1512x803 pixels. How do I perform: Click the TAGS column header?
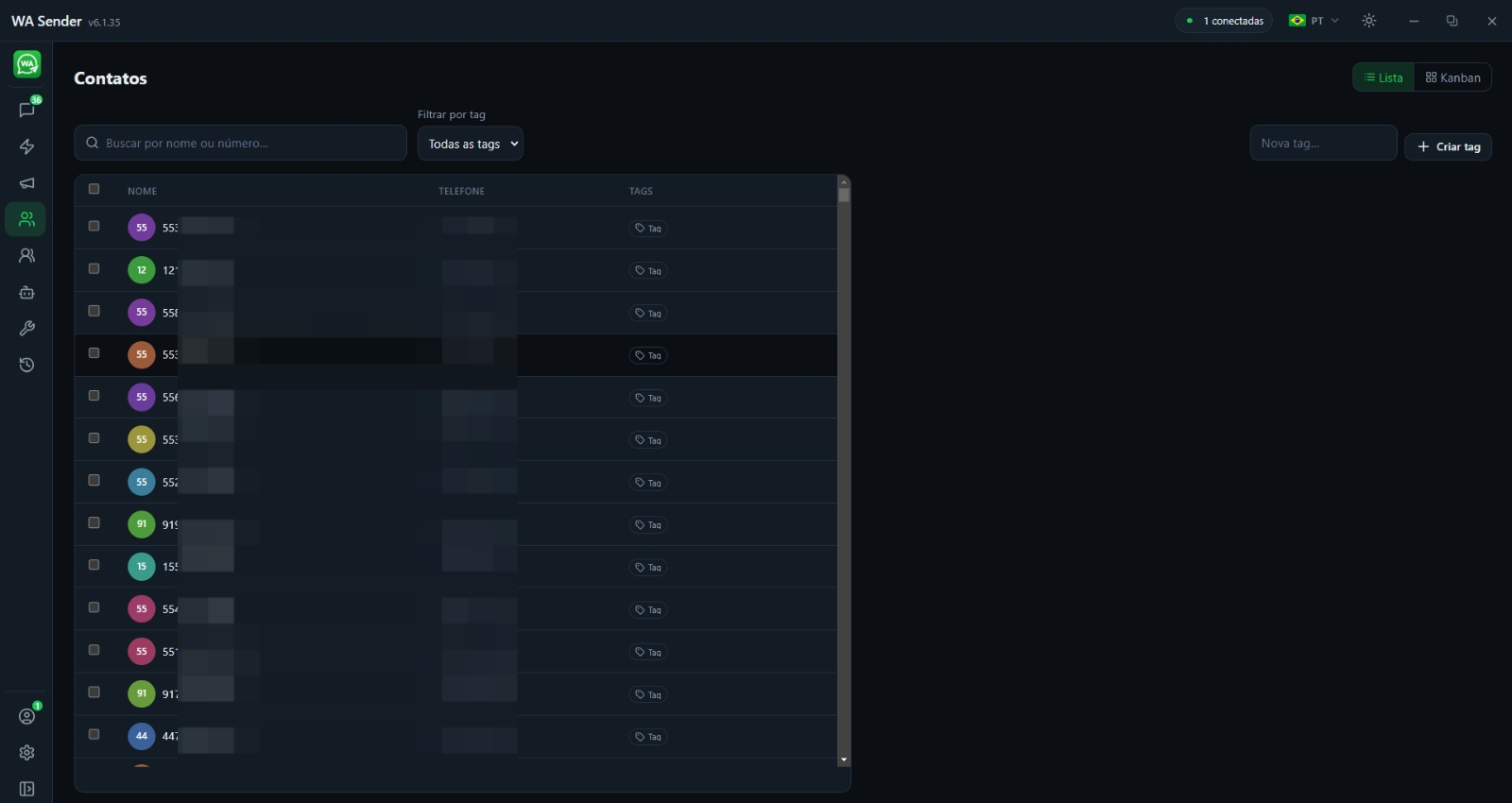[x=642, y=191]
